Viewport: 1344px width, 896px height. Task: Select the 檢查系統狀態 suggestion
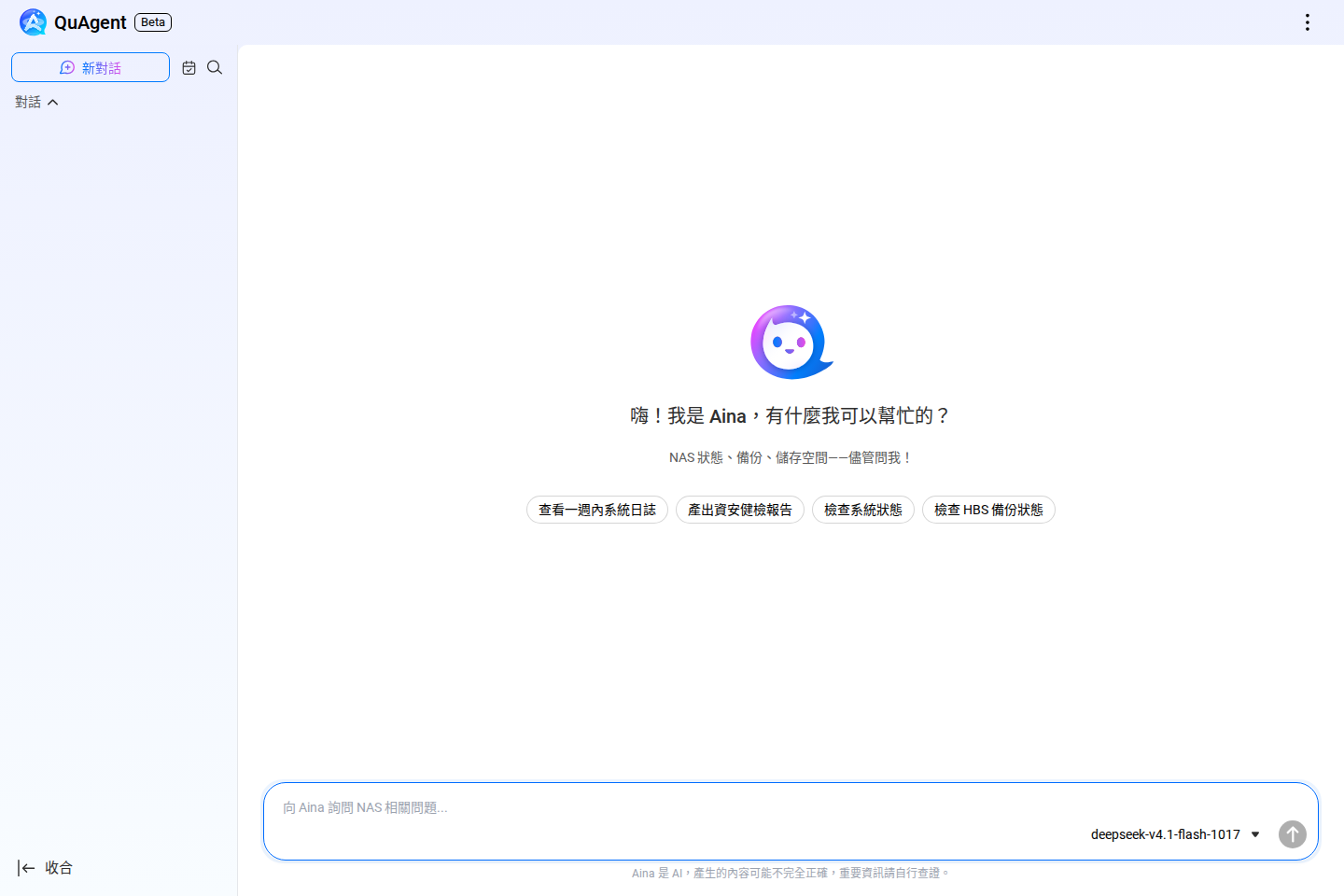(863, 510)
